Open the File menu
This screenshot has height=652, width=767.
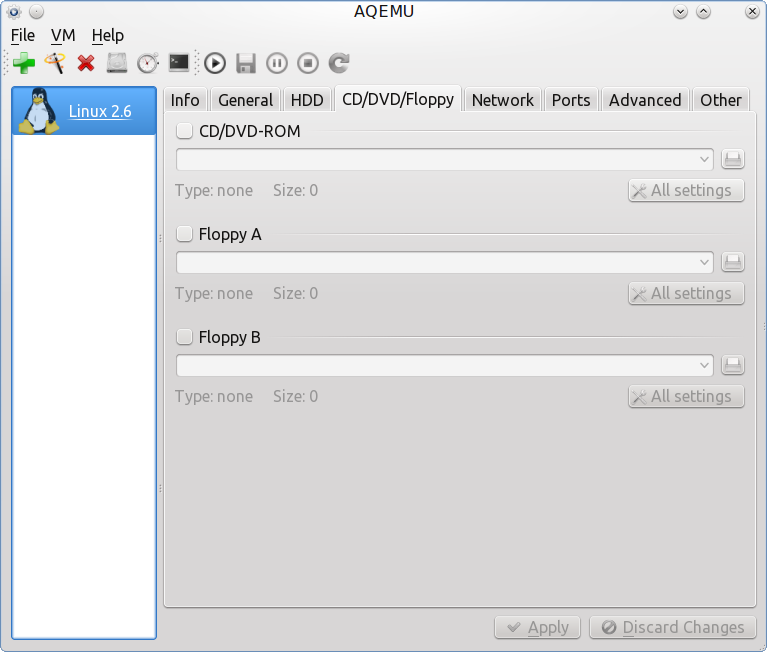pyautogui.click(x=23, y=35)
